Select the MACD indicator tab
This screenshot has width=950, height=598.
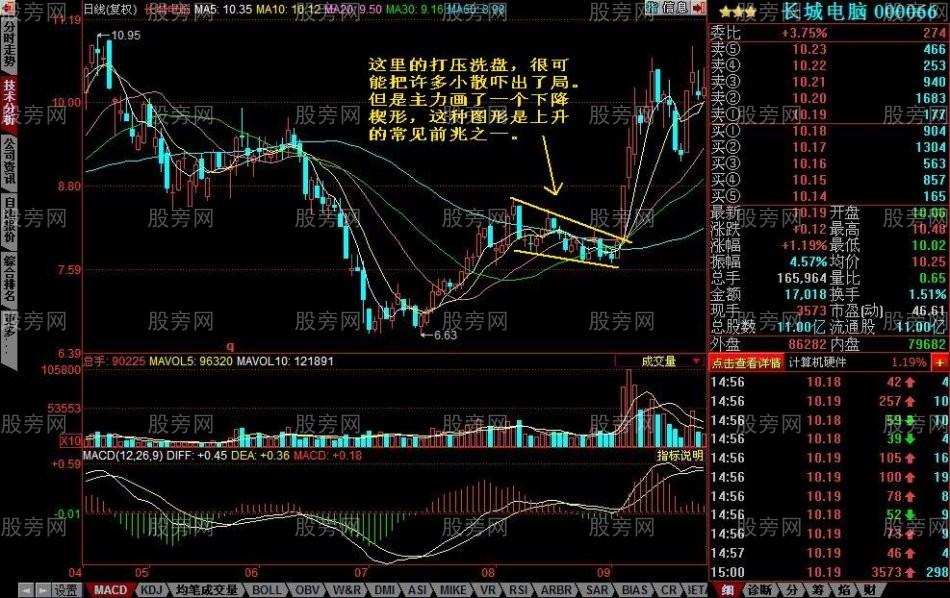coord(110,590)
